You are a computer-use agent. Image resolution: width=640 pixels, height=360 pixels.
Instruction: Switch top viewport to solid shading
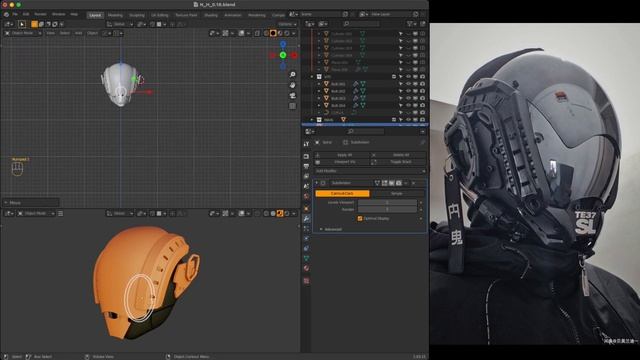tap(273, 33)
